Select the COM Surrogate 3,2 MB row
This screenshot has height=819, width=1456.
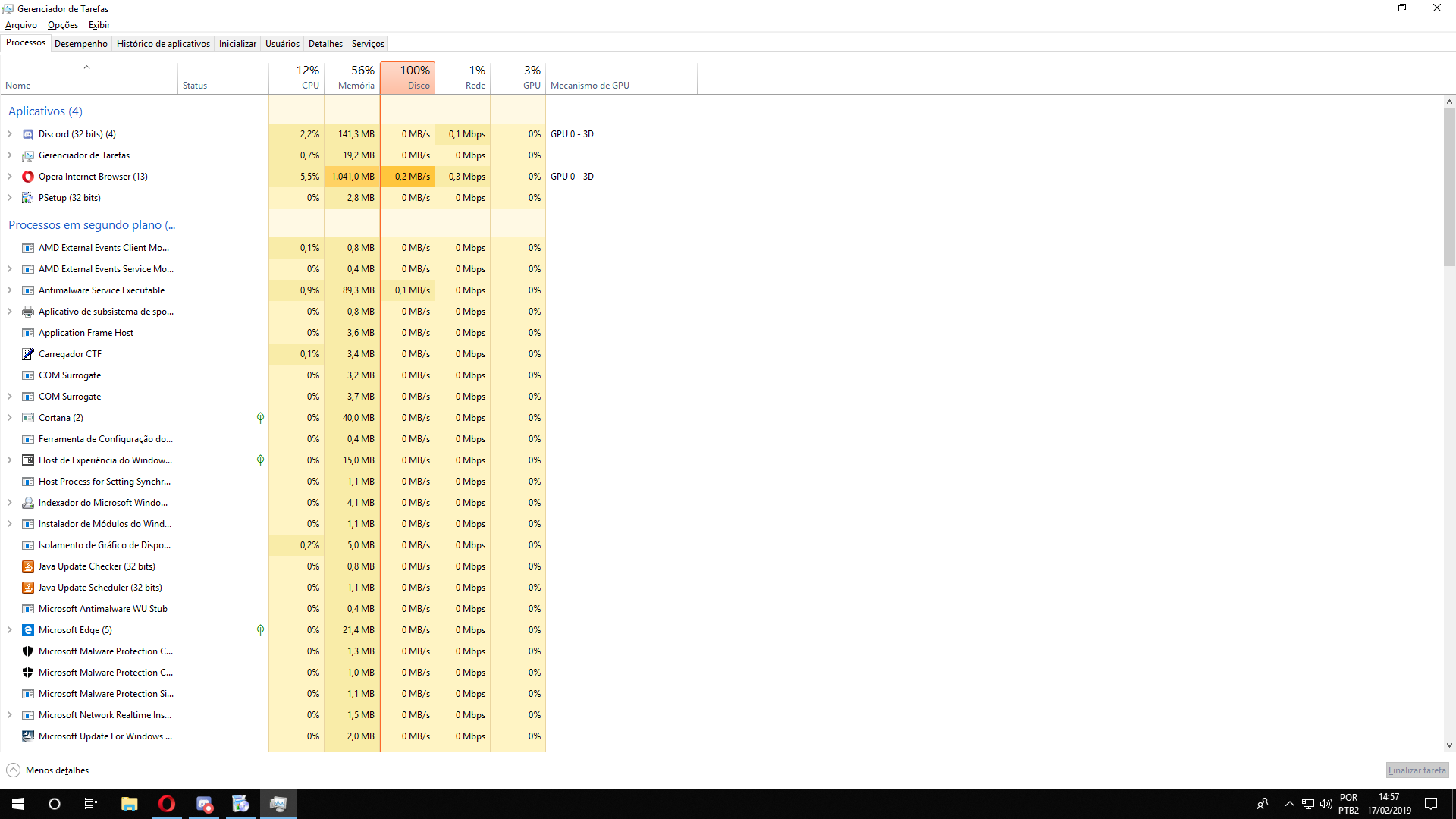tap(273, 375)
